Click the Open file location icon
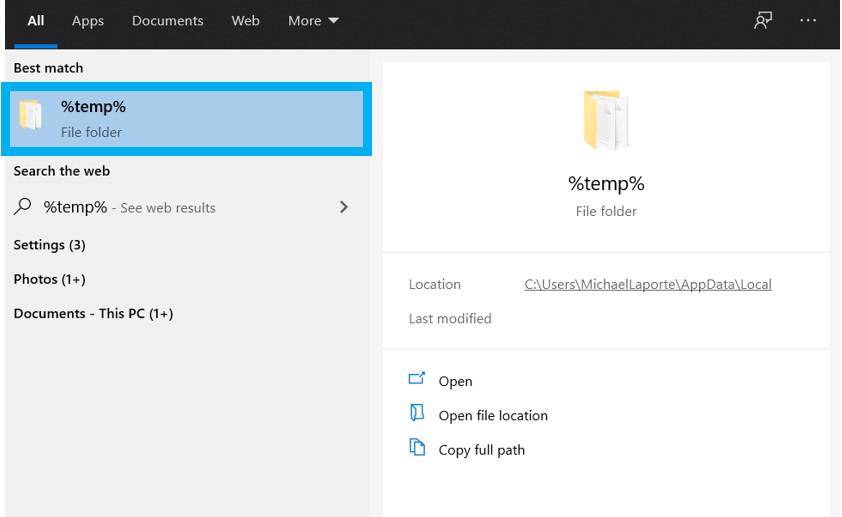 pyautogui.click(x=417, y=414)
